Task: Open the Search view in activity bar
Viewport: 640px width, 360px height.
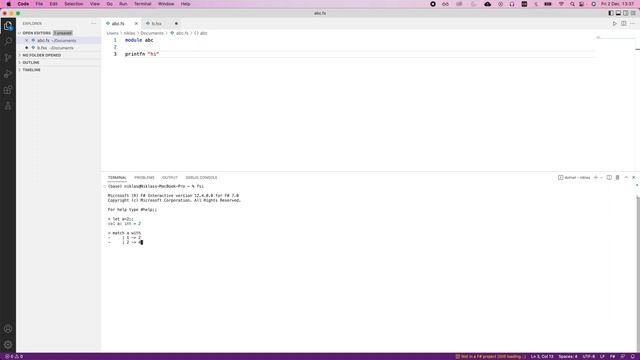Action: click(8, 42)
